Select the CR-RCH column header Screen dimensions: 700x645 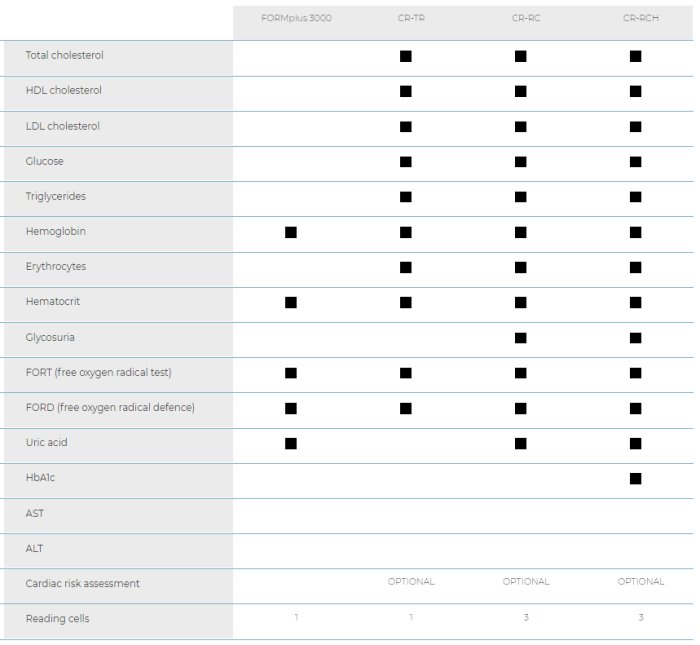click(641, 18)
